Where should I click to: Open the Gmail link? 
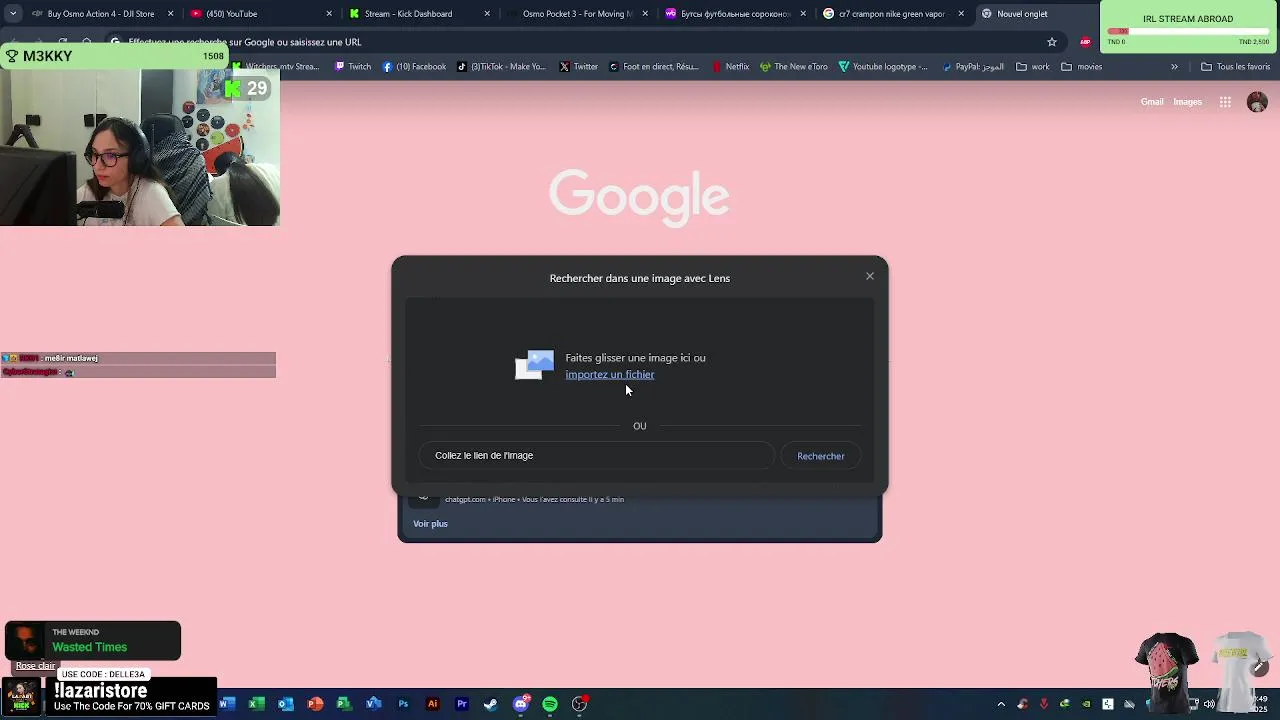click(x=1152, y=102)
